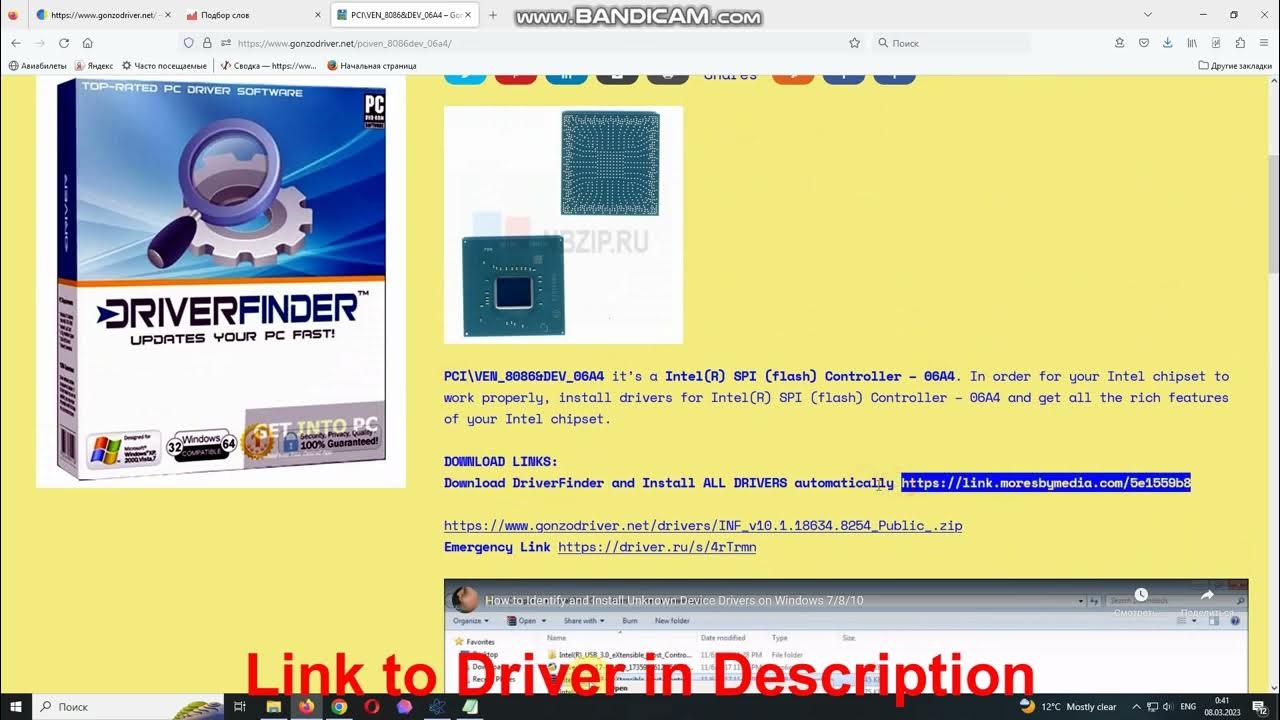Open the library history icon
This screenshot has height=720, width=1280.
pos(1192,43)
